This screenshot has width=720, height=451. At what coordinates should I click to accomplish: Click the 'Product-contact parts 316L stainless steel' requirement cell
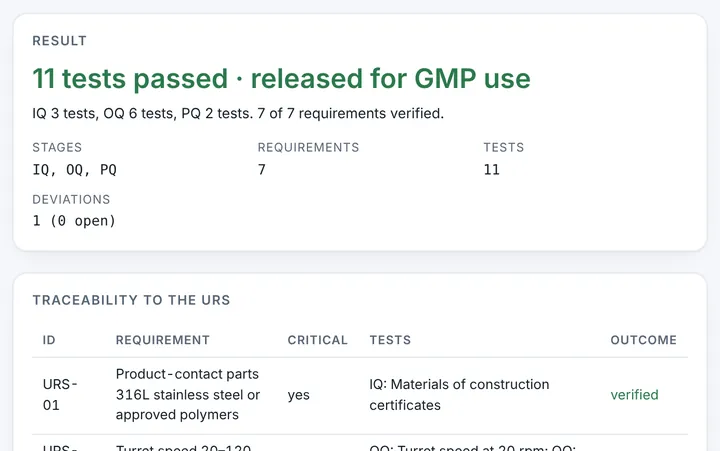[x=188, y=395]
